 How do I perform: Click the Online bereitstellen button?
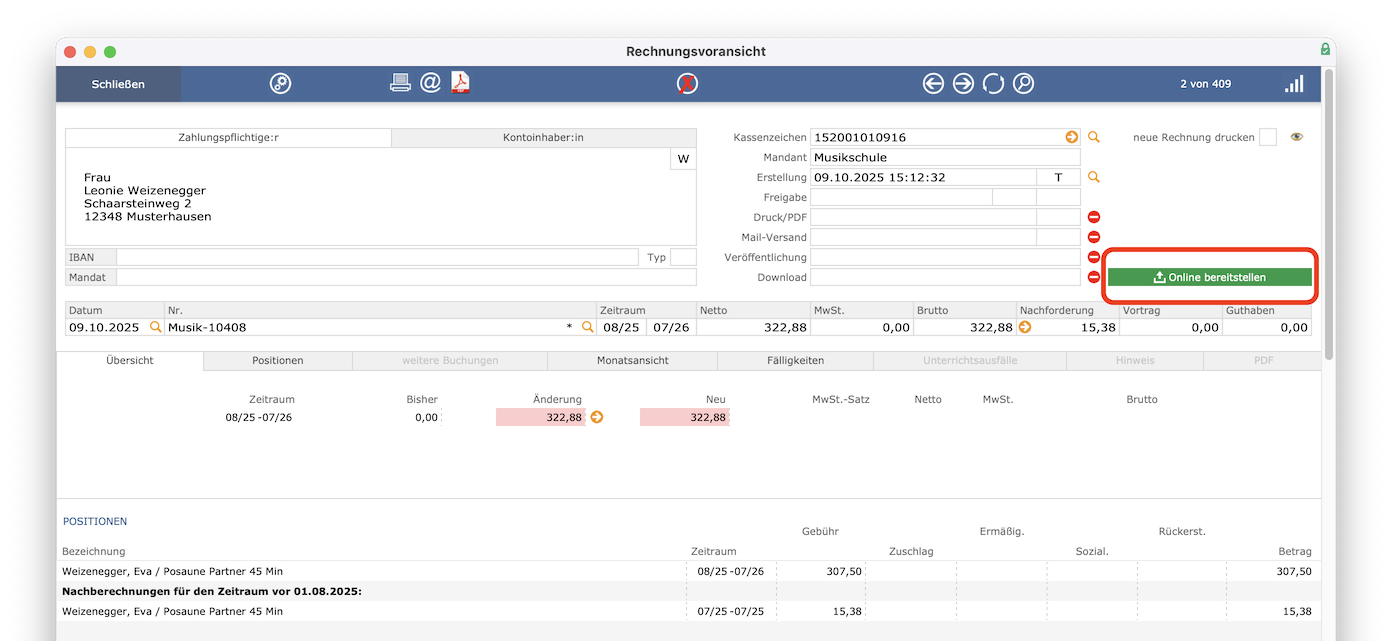pos(1210,277)
